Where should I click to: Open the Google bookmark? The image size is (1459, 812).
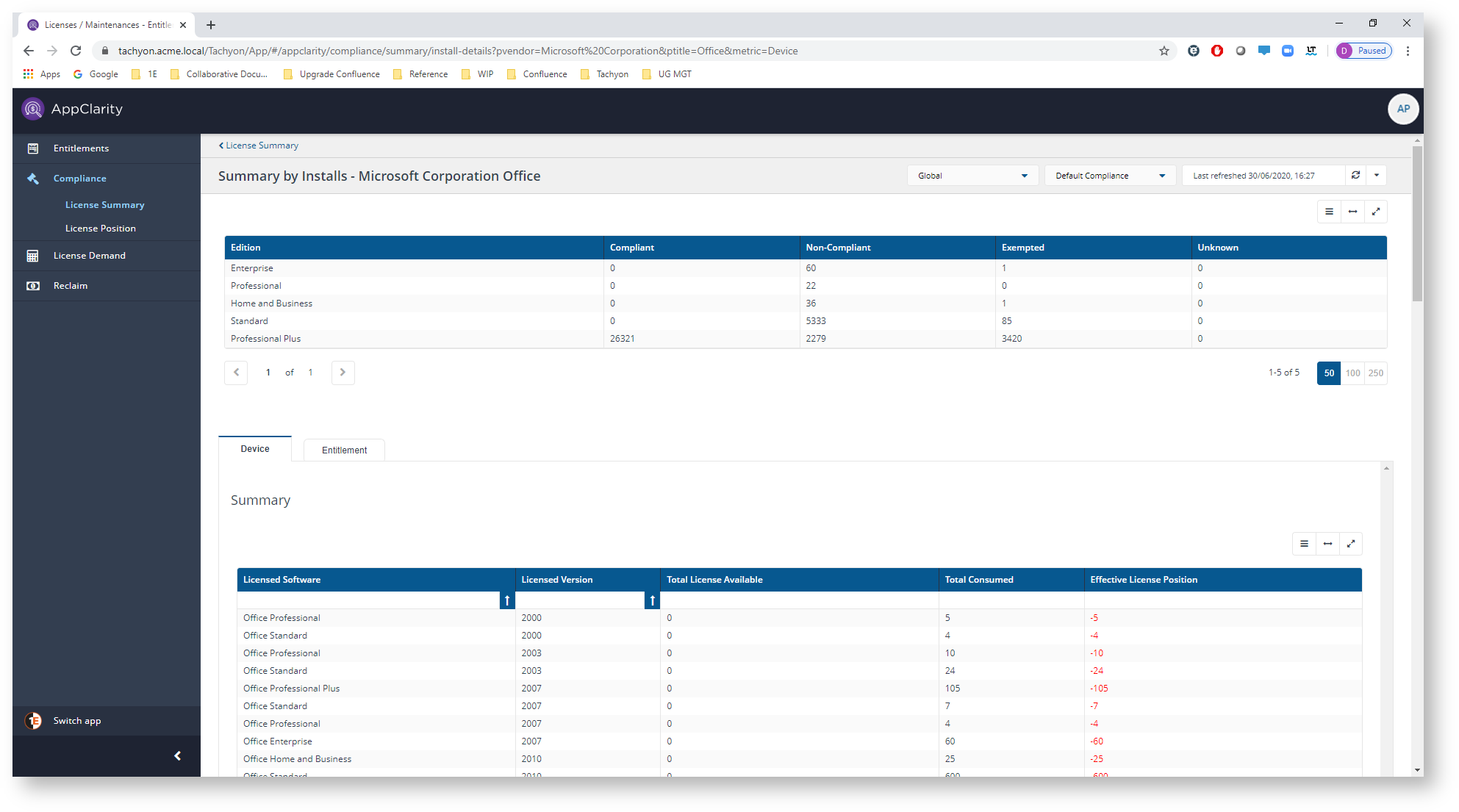[x=96, y=74]
